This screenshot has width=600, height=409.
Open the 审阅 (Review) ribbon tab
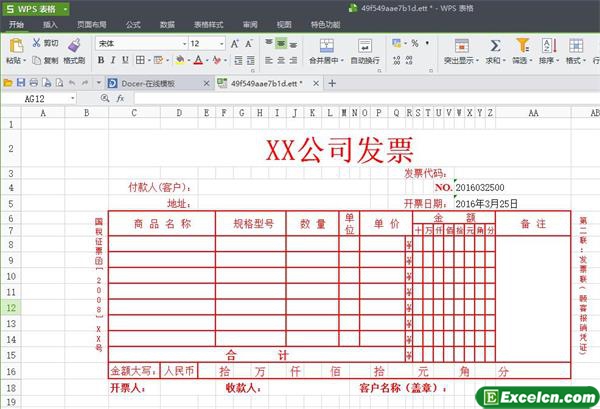[250, 25]
